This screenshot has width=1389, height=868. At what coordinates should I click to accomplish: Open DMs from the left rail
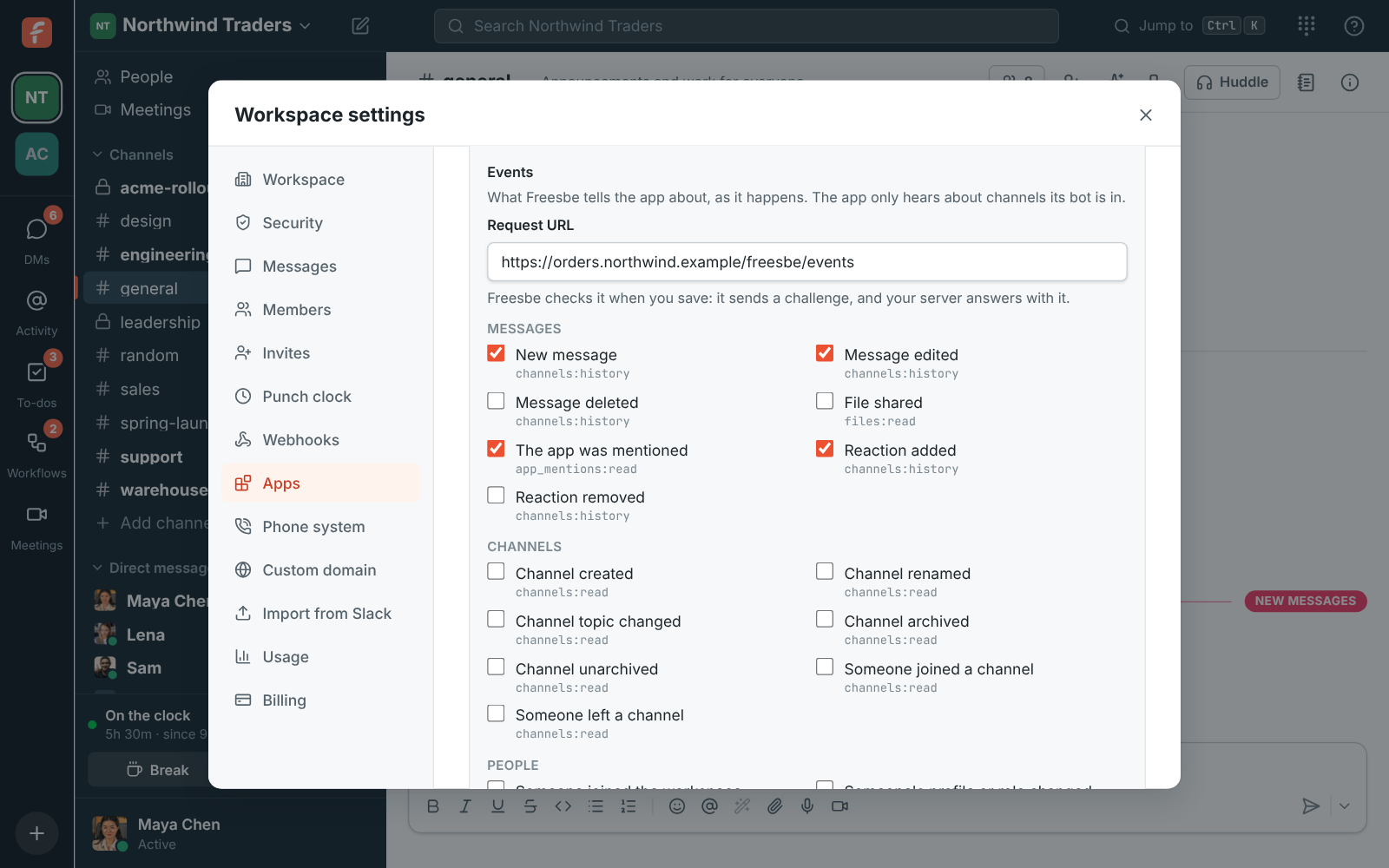(36, 239)
